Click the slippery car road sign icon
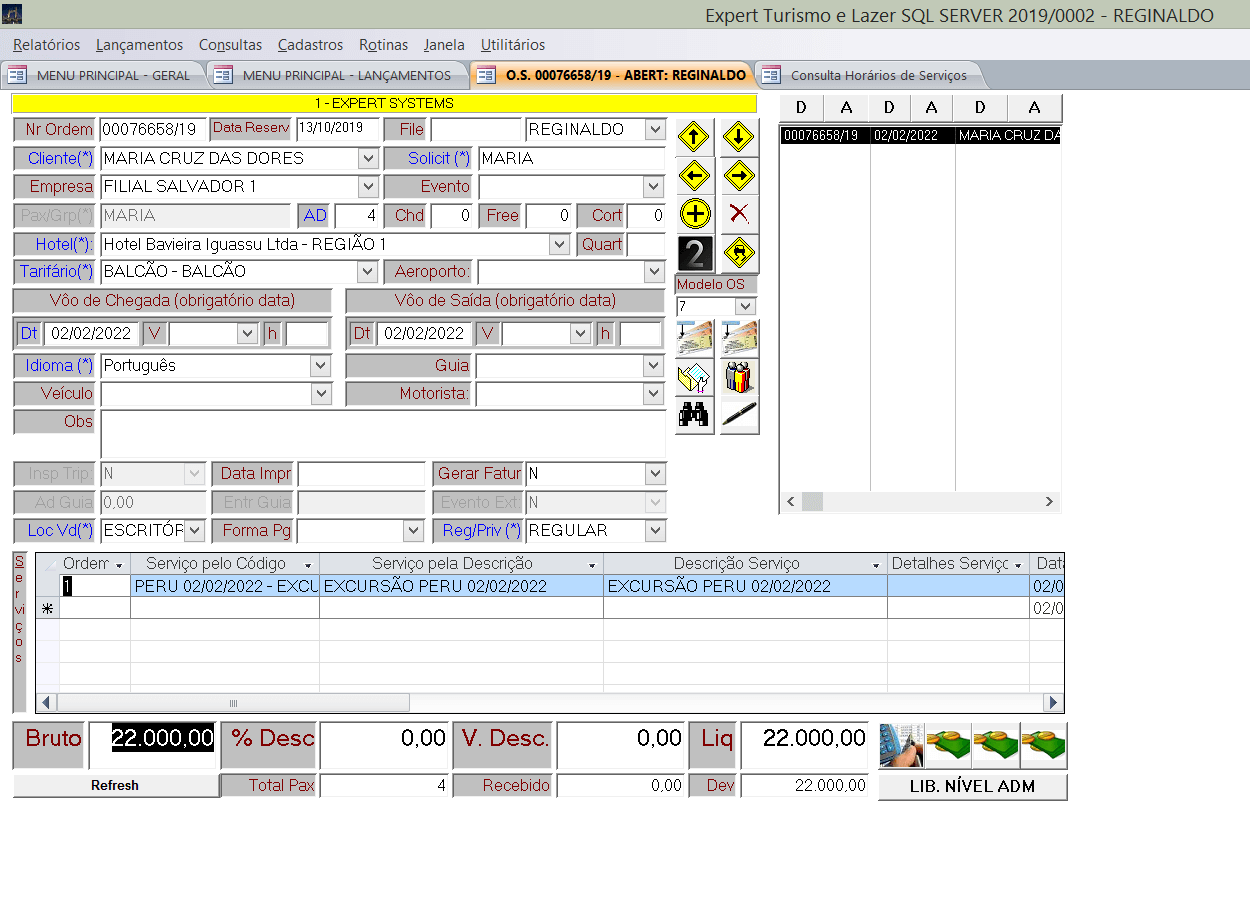This screenshot has width=1250, height=900. click(x=738, y=253)
